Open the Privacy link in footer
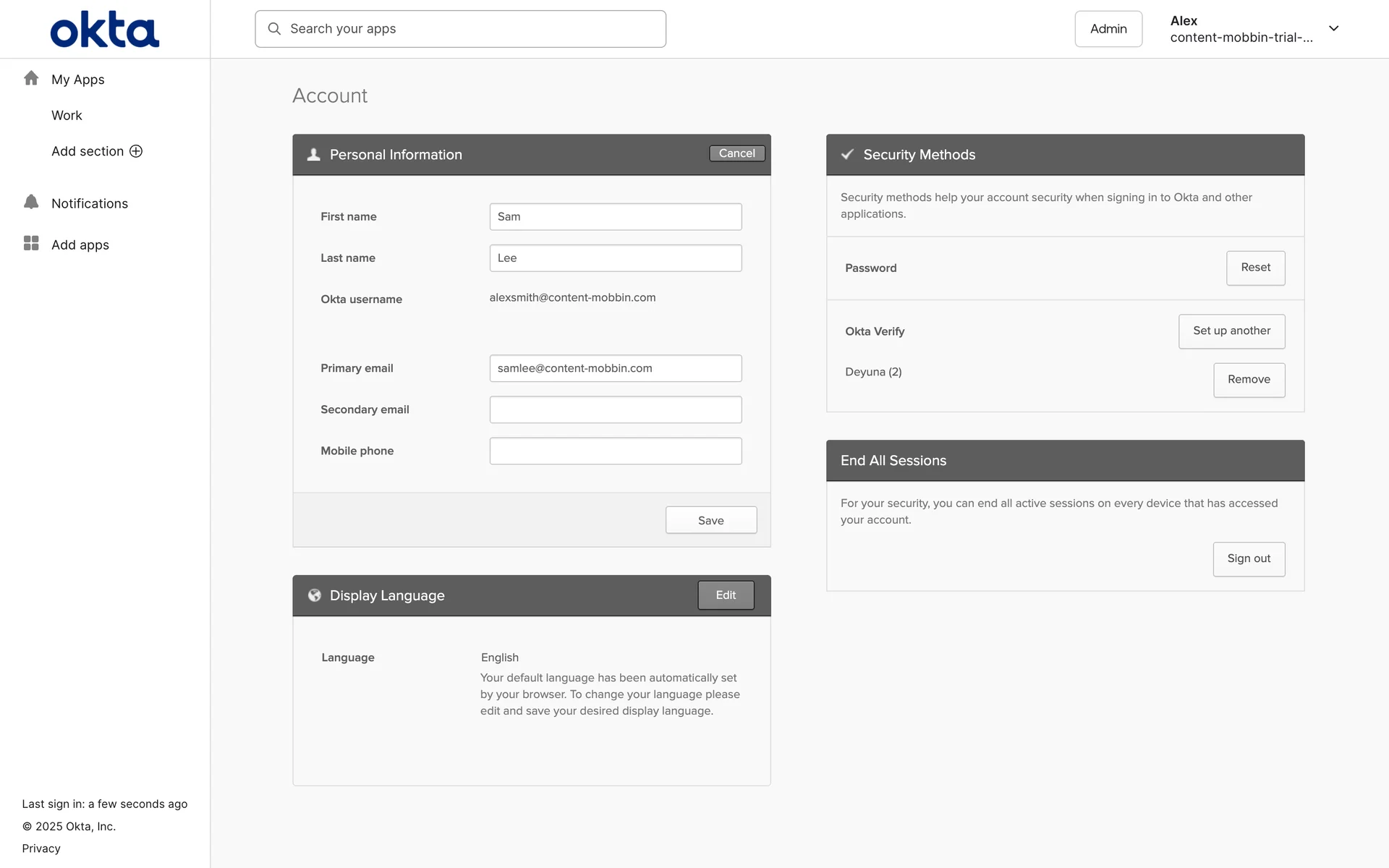Viewport: 1389px width, 868px height. point(41,848)
